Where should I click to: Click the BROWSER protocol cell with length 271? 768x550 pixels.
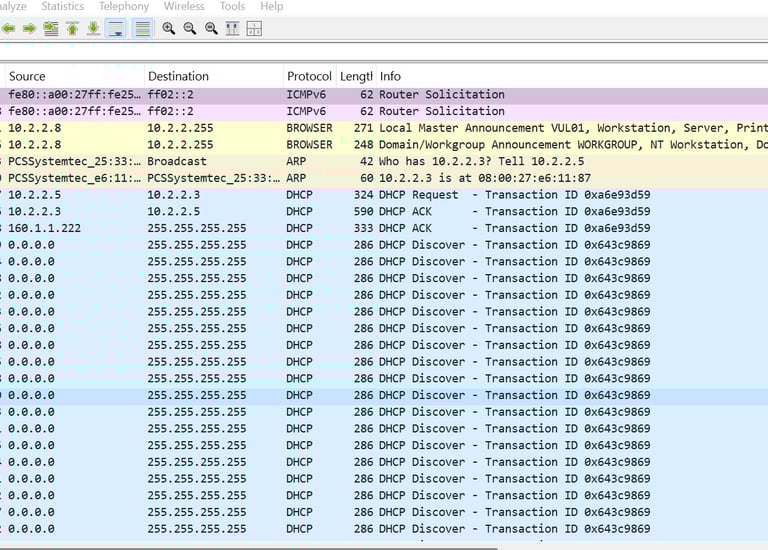pyautogui.click(x=310, y=128)
